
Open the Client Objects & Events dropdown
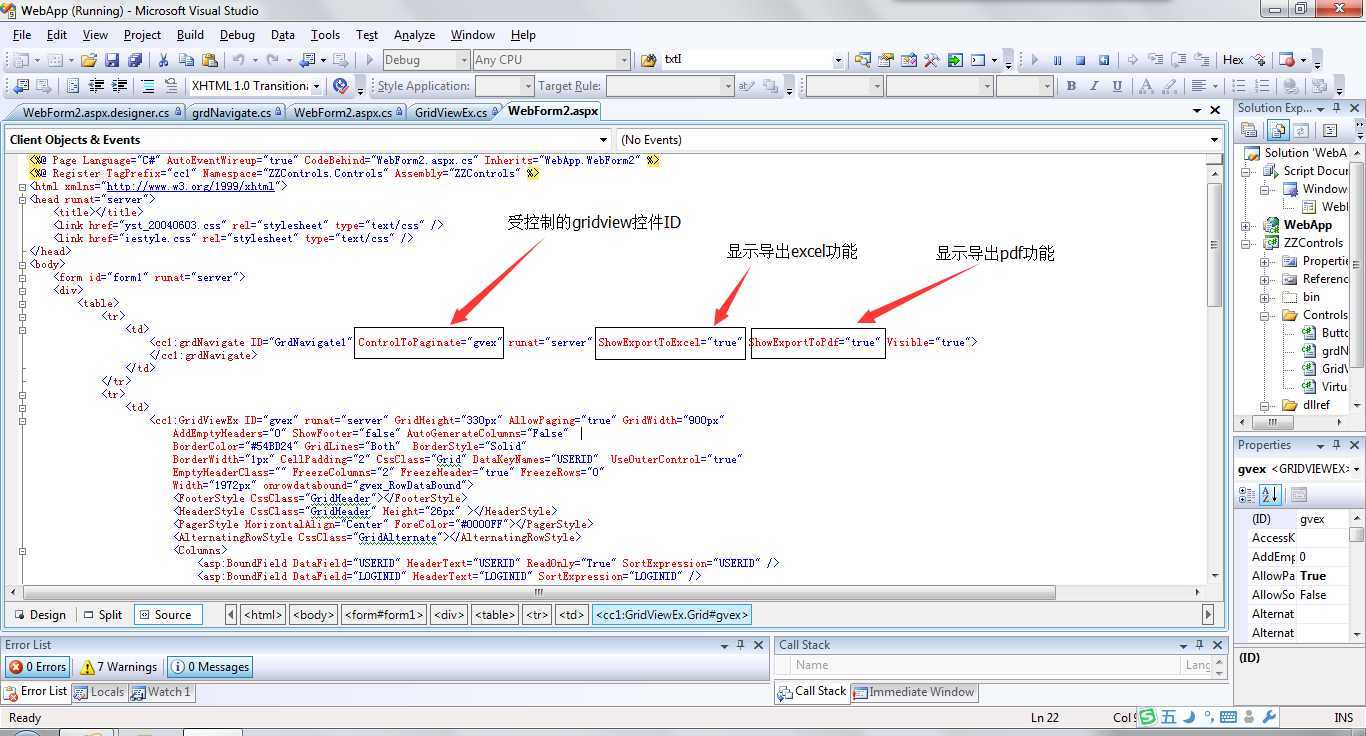[x=603, y=140]
